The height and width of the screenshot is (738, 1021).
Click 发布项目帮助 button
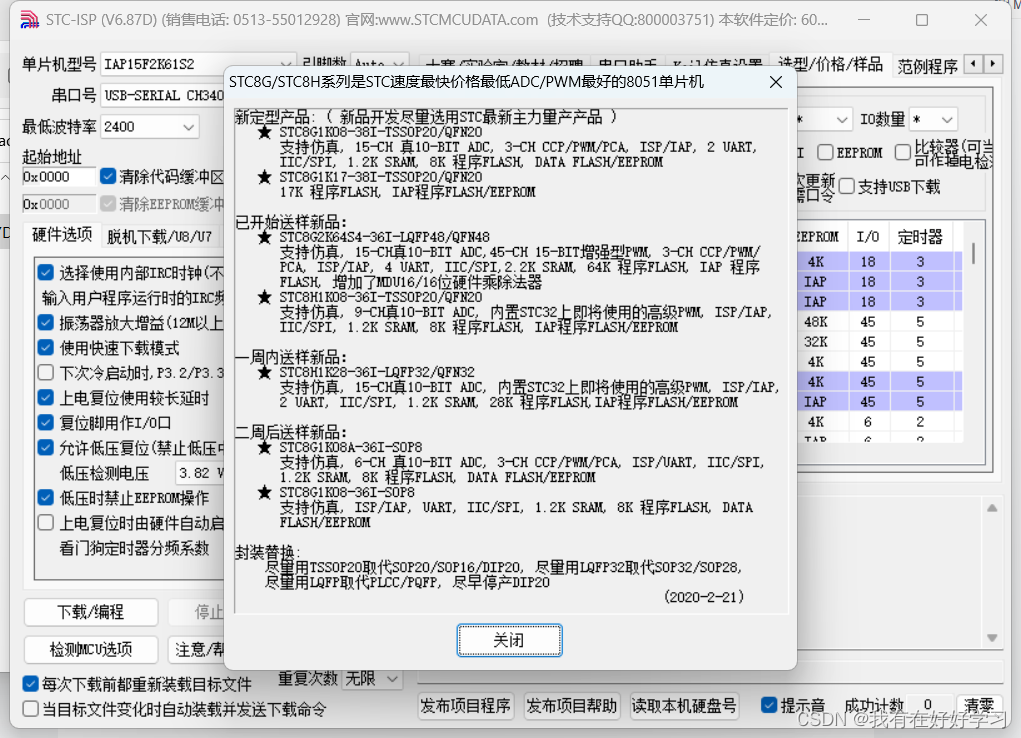click(x=572, y=706)
